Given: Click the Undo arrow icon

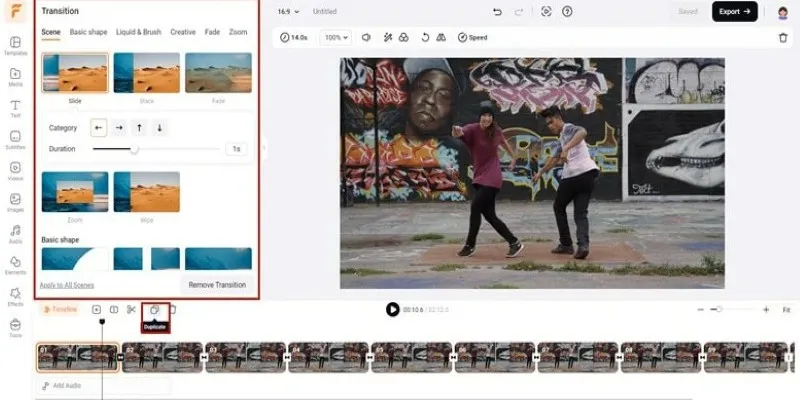Looking at the screenshot, I should point(497,12).
